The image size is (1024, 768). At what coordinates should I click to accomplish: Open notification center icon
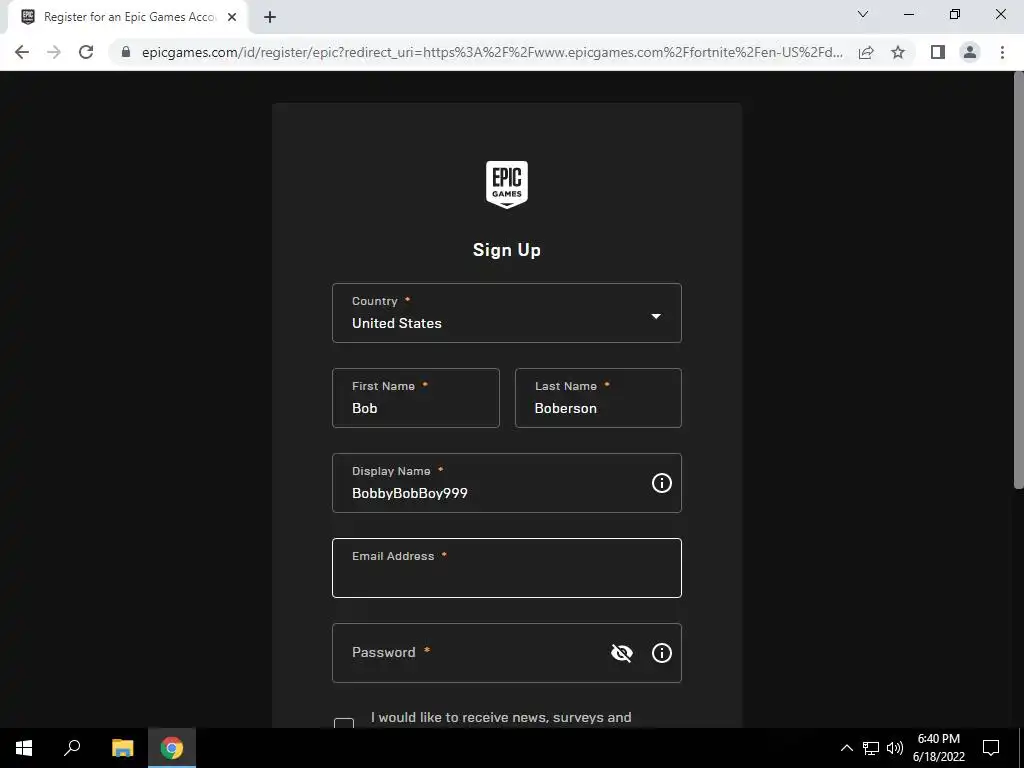click(x=991, y=748)
